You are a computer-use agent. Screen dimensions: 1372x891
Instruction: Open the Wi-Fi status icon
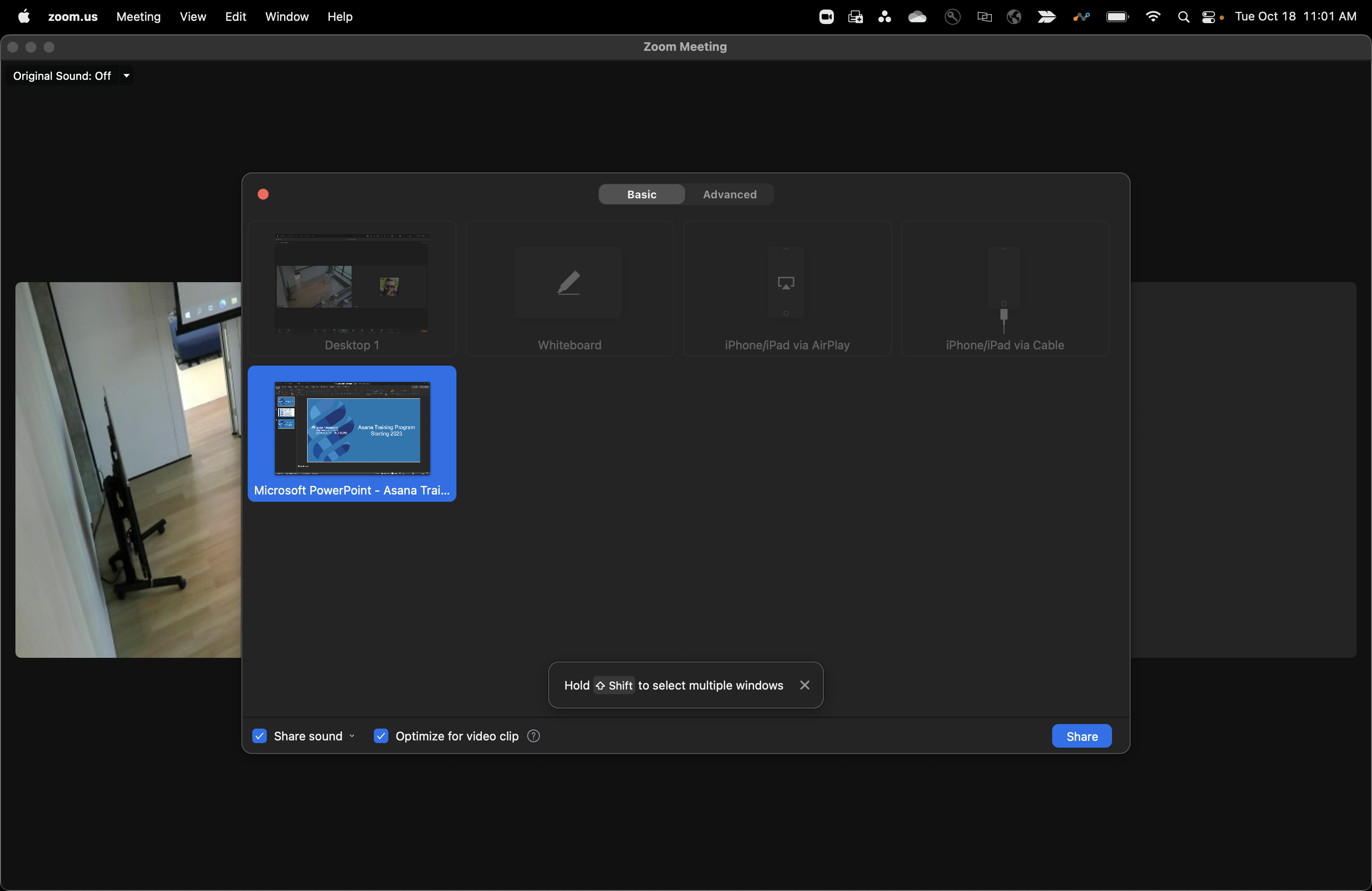pos(1153,17)
